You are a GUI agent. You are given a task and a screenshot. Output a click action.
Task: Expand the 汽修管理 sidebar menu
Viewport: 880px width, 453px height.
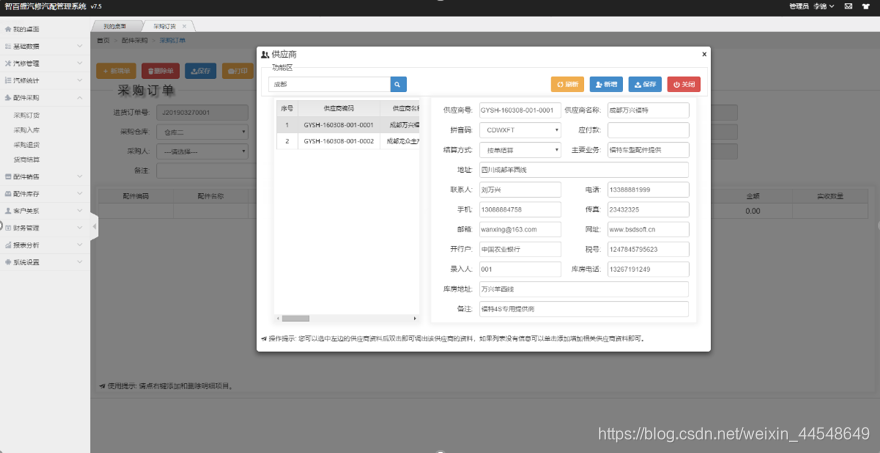coord(45,63)
